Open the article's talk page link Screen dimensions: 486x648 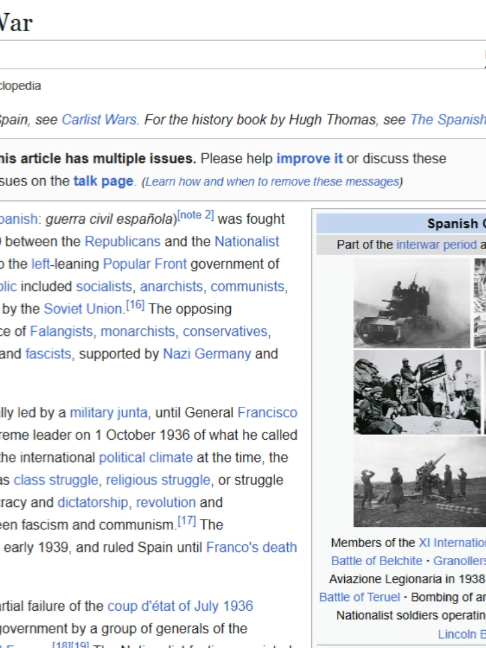[x=103, y=181]
